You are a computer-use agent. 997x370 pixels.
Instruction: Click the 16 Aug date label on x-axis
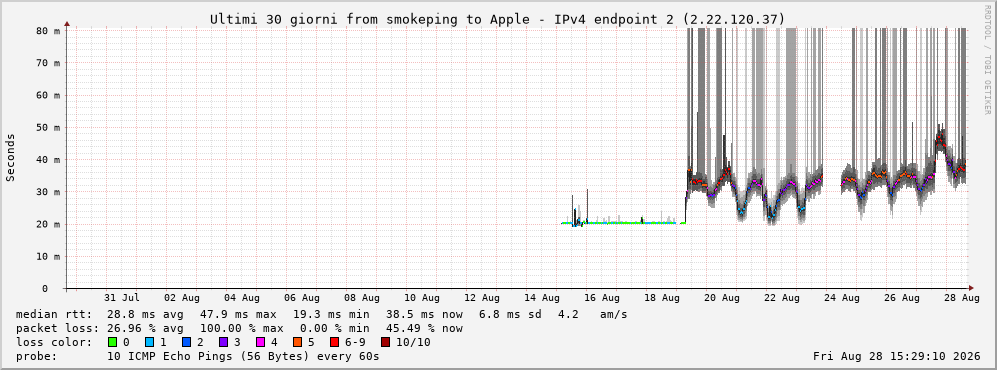[602, 297]
